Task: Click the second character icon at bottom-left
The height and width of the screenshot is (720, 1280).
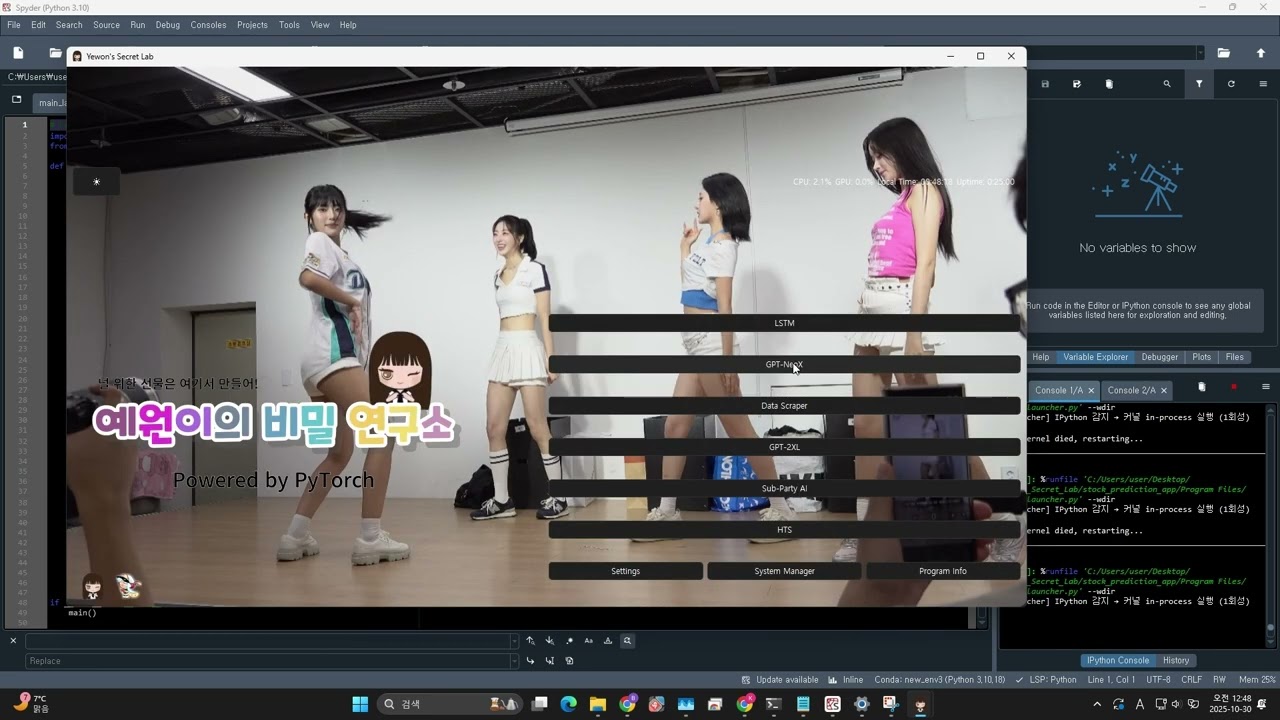Action: pyautogui.click(x=127, y=587)
